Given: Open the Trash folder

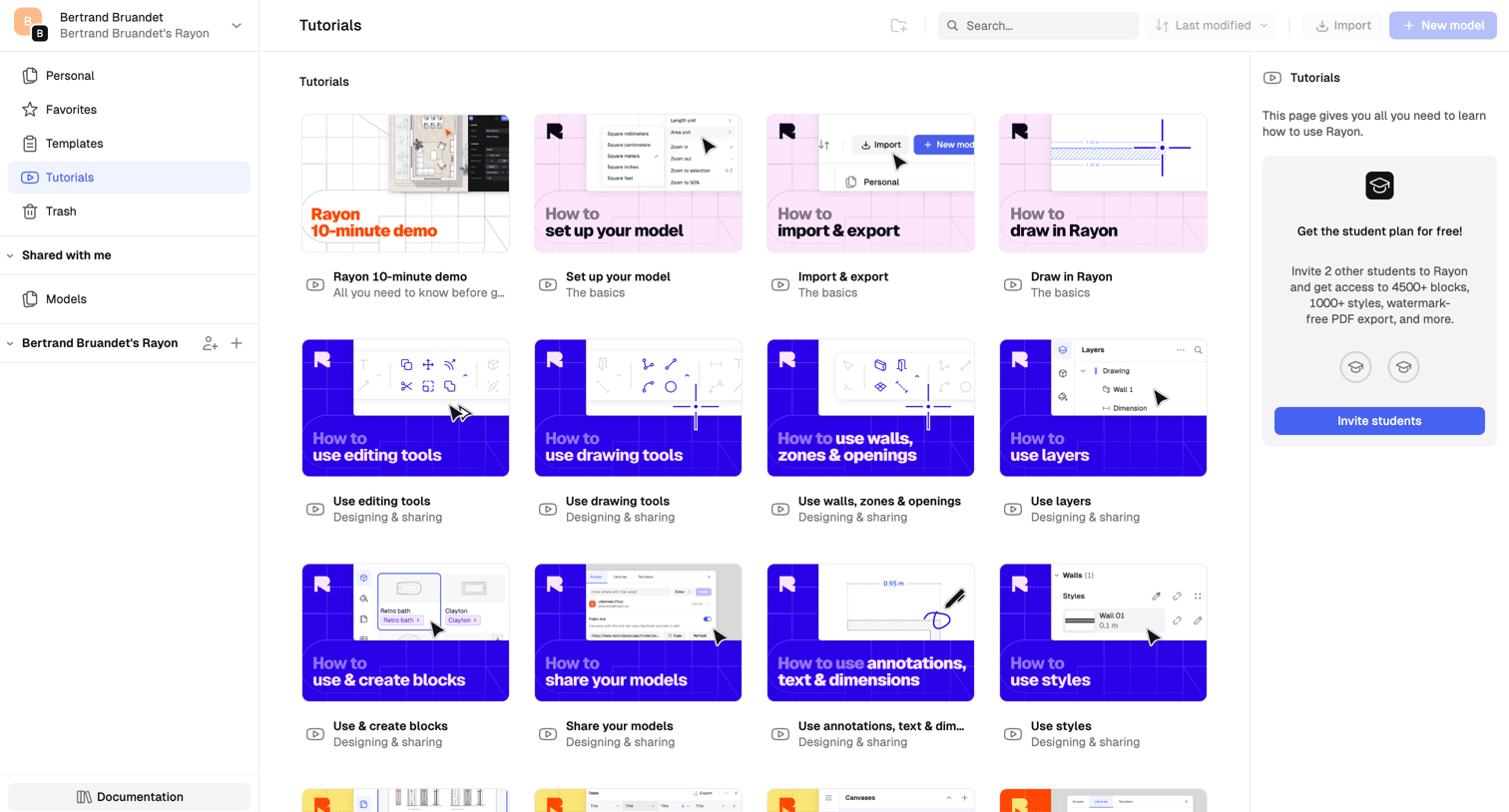Looking at the screenshot, I should [129, 211].
